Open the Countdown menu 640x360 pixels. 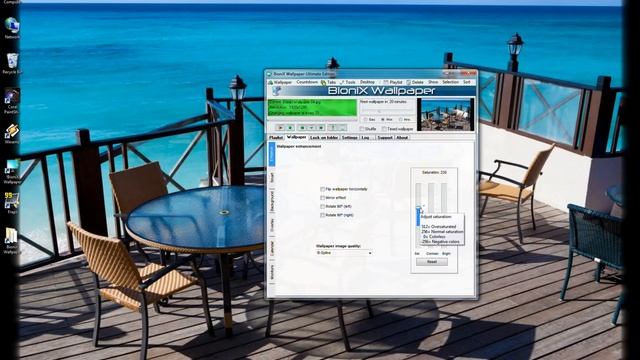coord(307,82)
